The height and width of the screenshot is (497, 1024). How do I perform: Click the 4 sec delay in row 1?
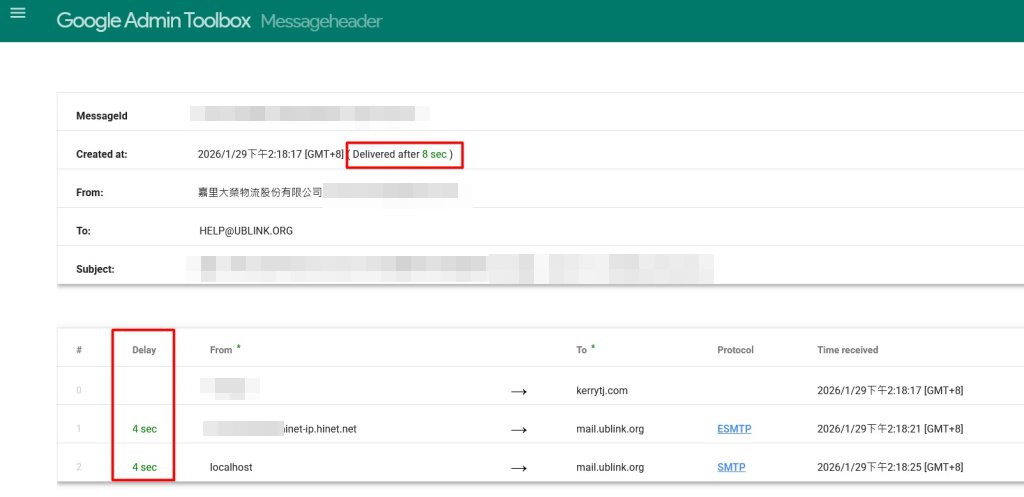point(144,429)
